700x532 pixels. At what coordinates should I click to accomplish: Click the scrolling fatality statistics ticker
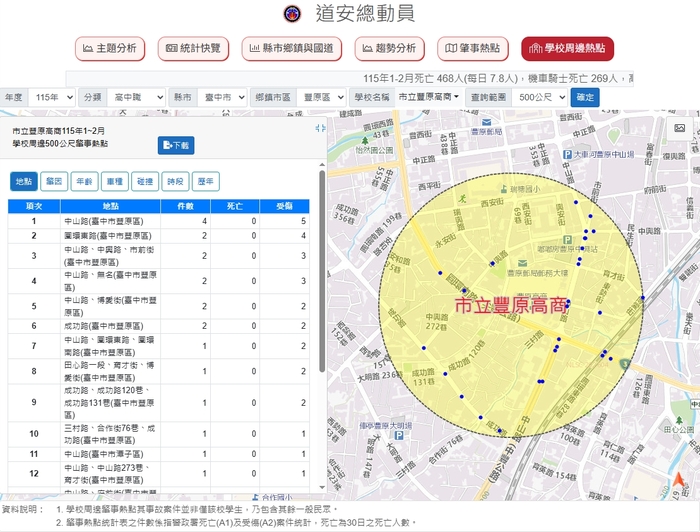350,79
